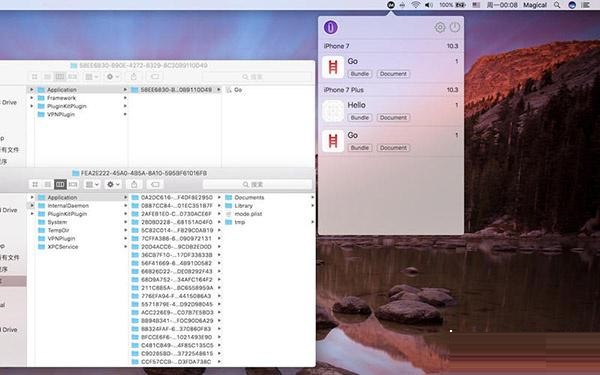The image size is (600, 375).
Task: Click the volume control in the menu bar
Action: 429,5
